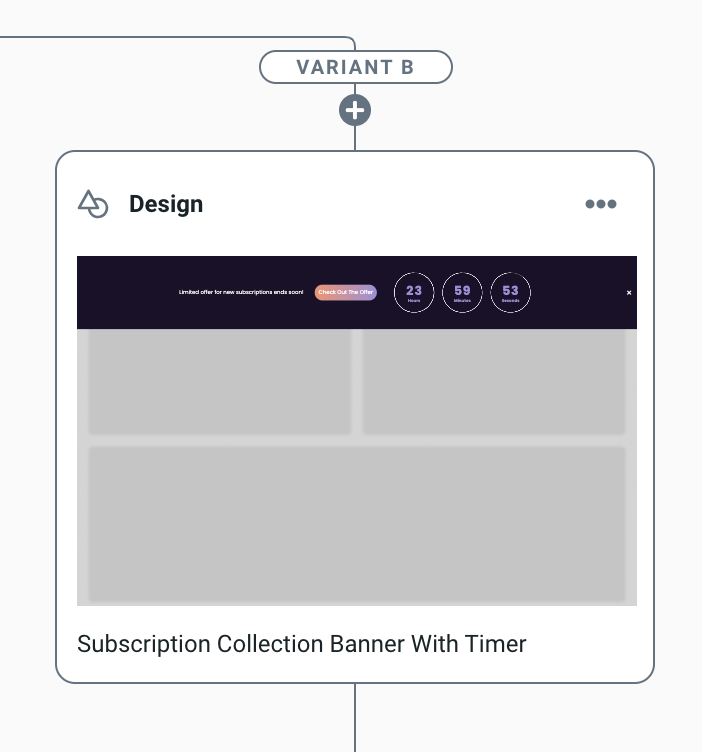
Task: Click the 23 Hours countdown circle
Action: [414, 292]
